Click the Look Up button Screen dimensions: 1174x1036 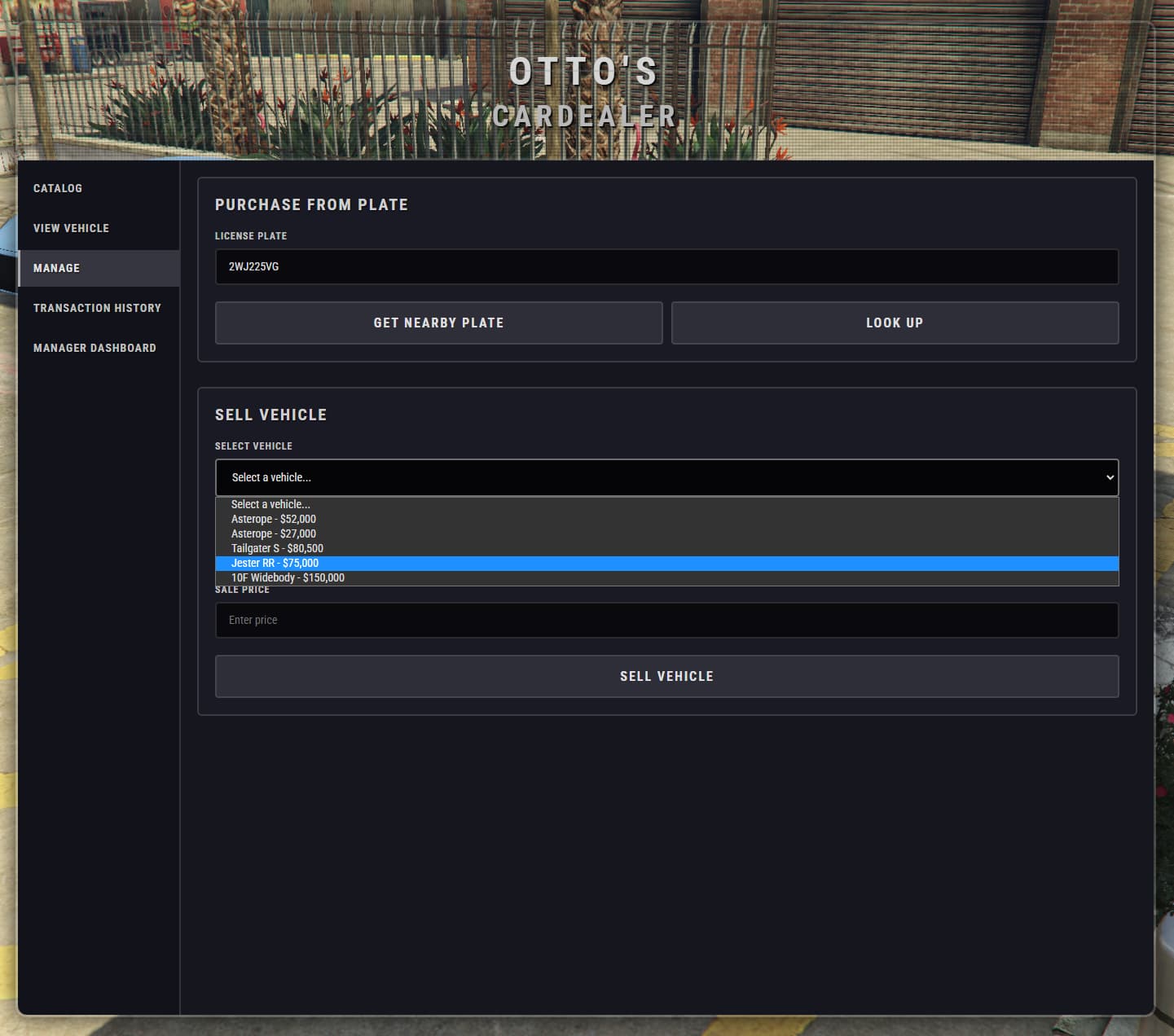click(894, 323)
